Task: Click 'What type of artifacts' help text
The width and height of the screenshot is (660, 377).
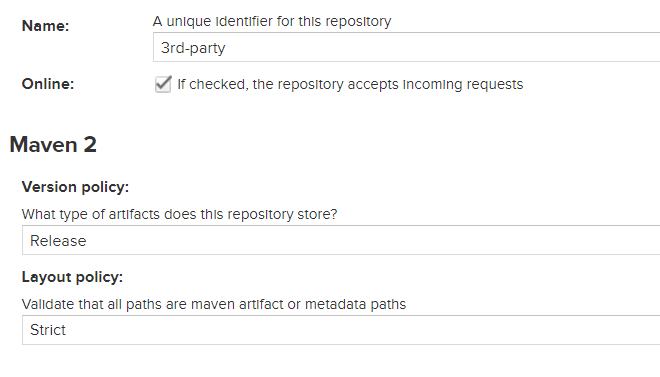Action: (x=179, y=214)
